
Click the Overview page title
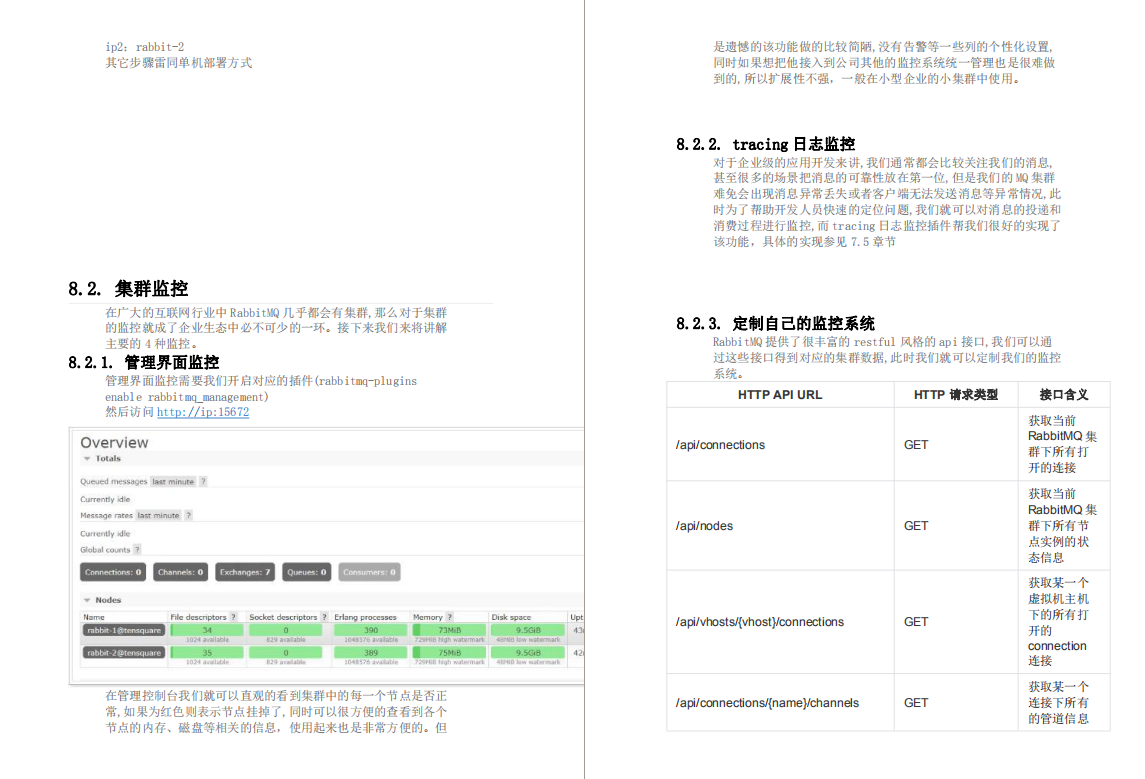(114, 444)
